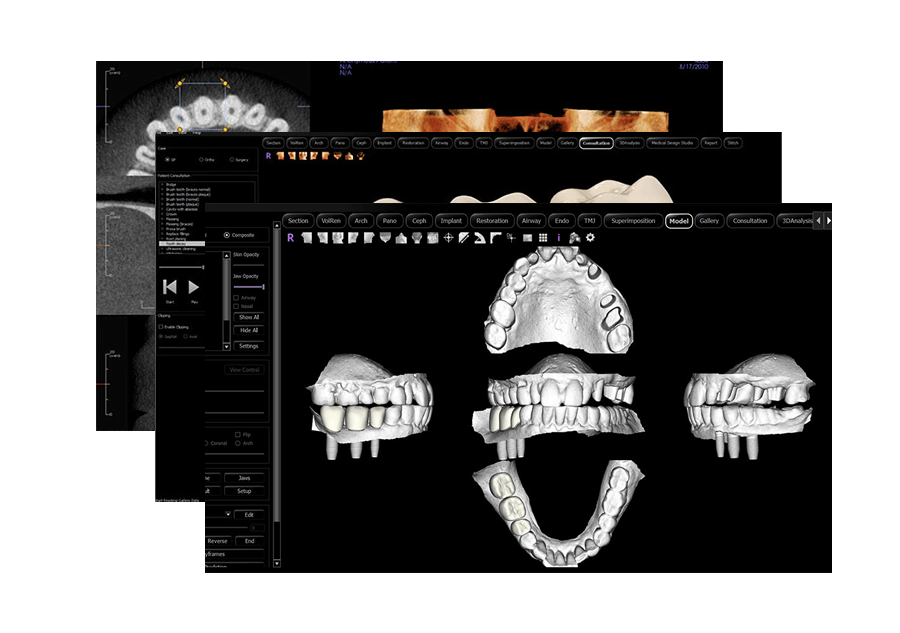Check the Enable Clipping checkbox

(161, 327)
